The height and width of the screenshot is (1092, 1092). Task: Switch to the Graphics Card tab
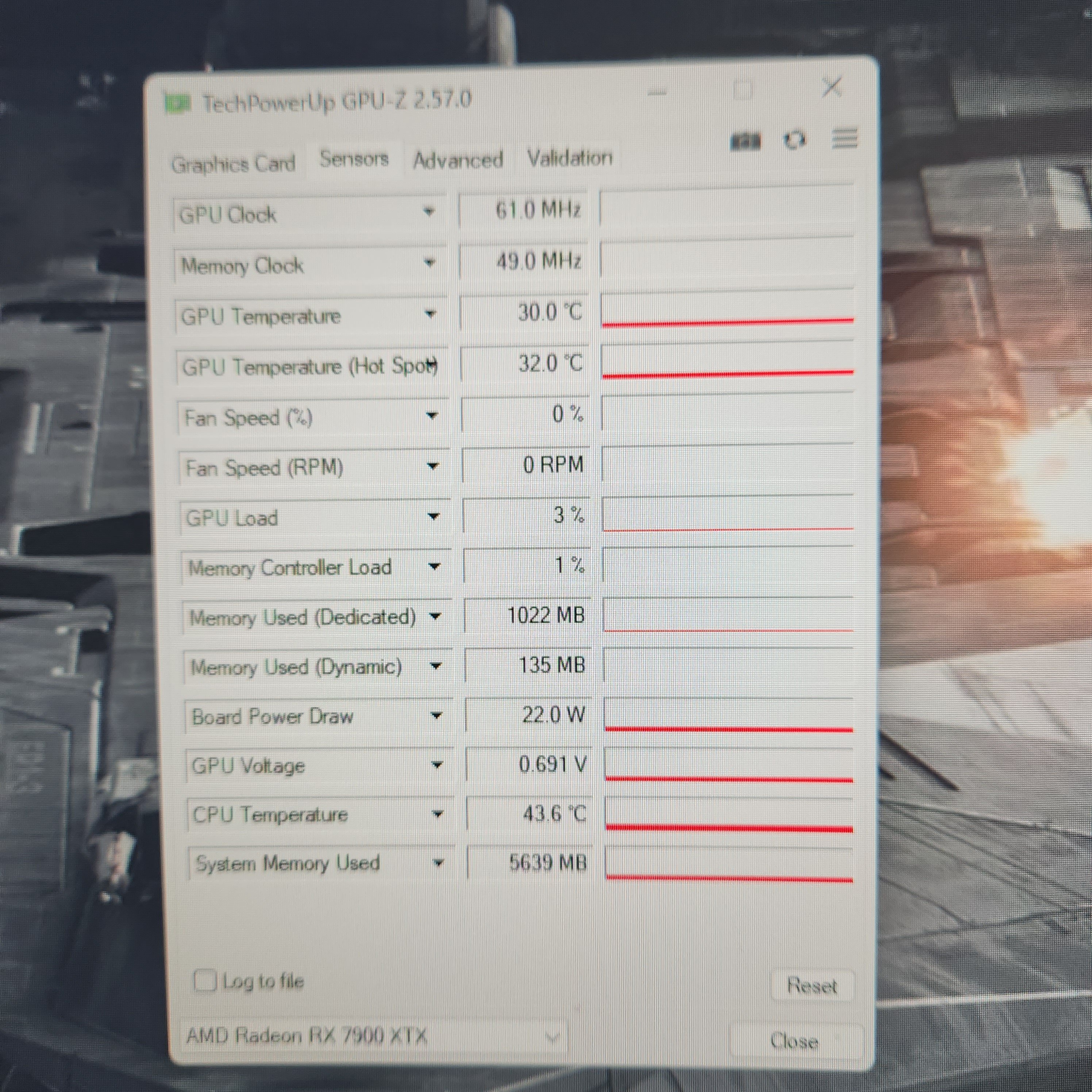[x=233, y=165]
